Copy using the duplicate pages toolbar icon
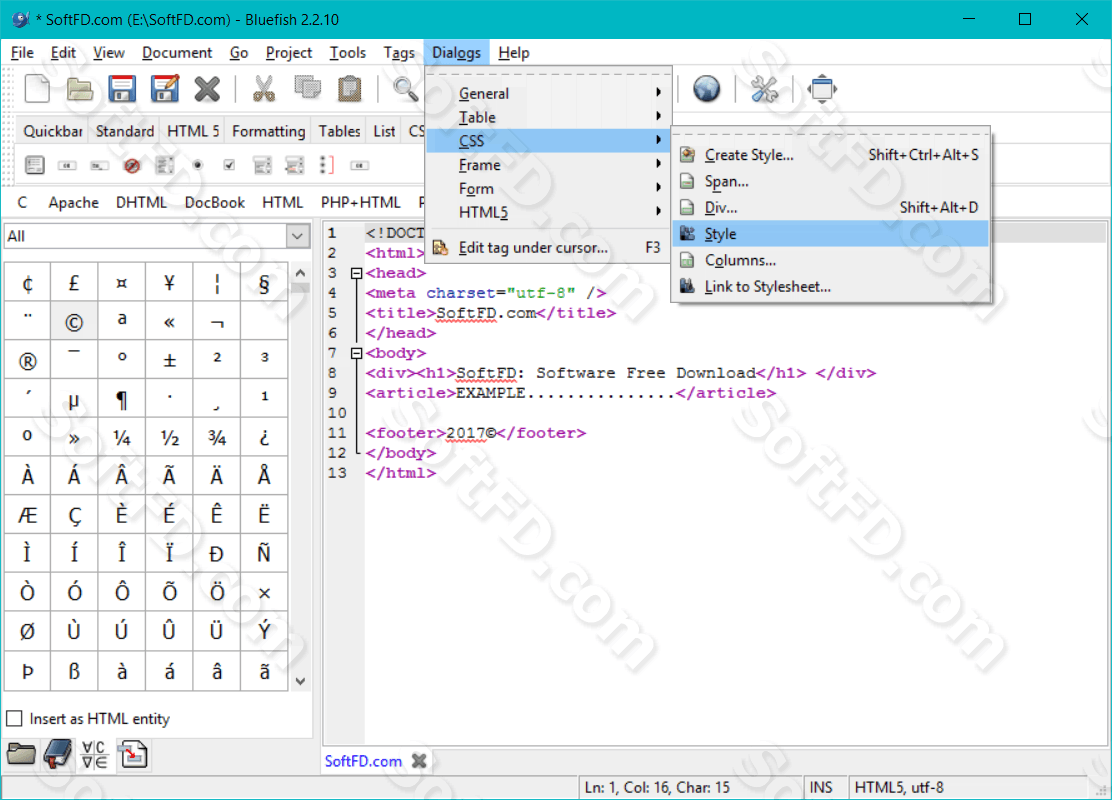Image resolution: width=1112 pixels, height=800 pixels. point(307,89)
